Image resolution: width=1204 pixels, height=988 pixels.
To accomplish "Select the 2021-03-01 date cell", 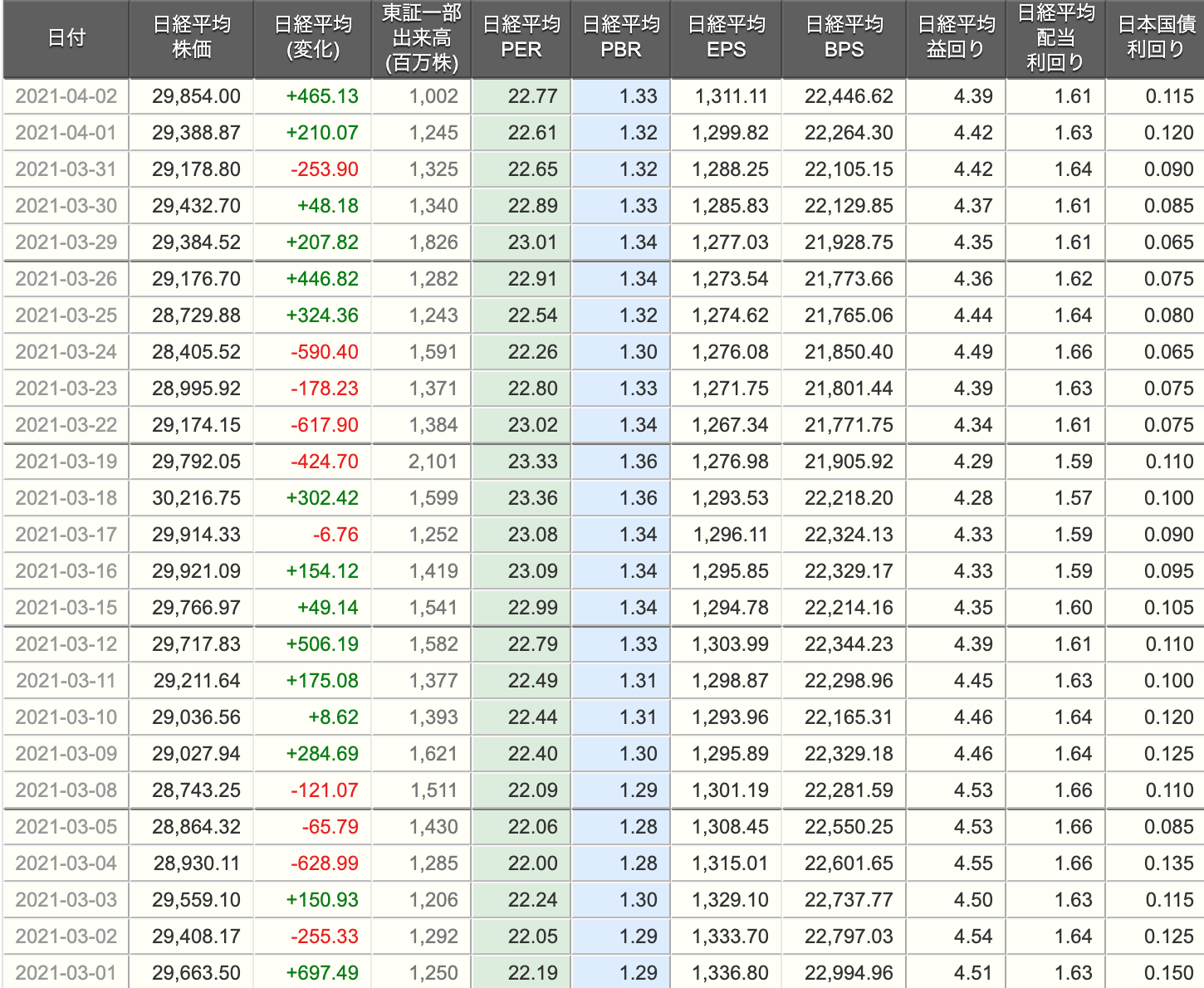I will pos(66,973).
